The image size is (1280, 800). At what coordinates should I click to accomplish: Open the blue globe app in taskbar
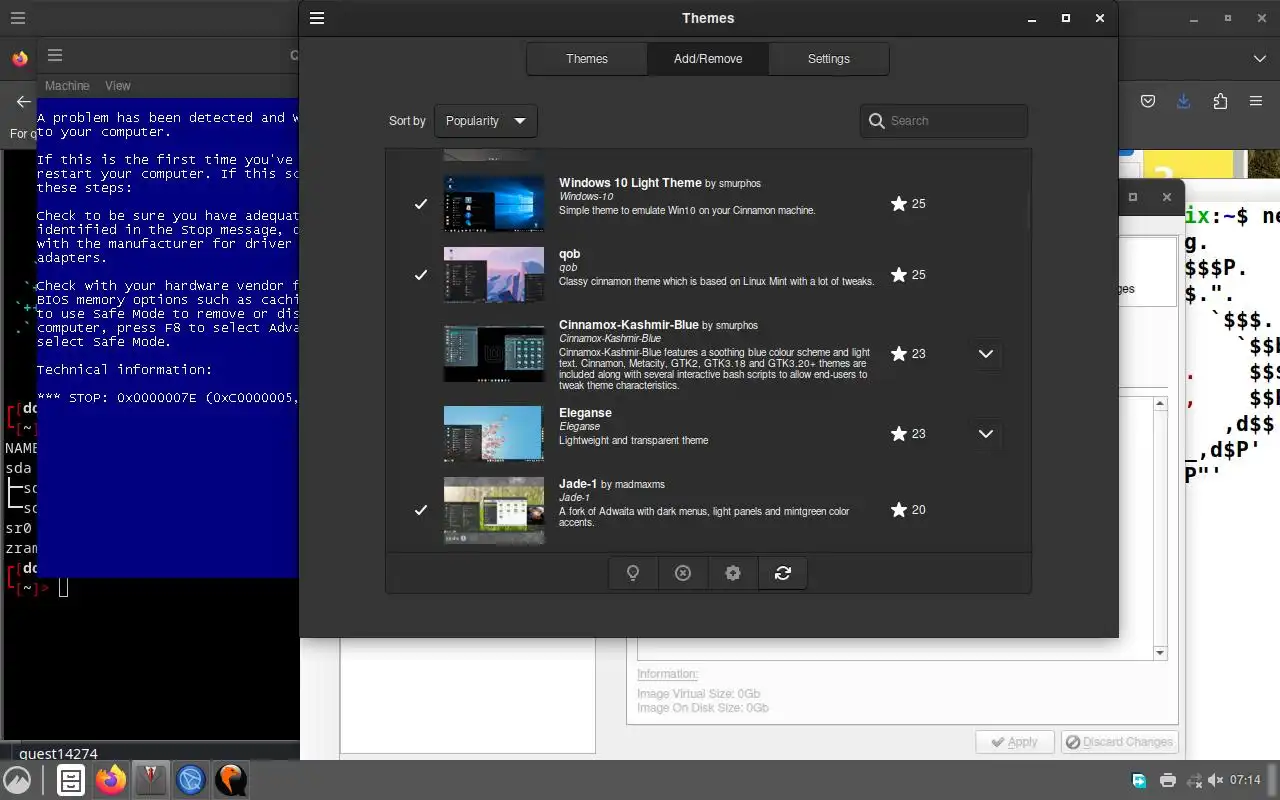(191, 780)
